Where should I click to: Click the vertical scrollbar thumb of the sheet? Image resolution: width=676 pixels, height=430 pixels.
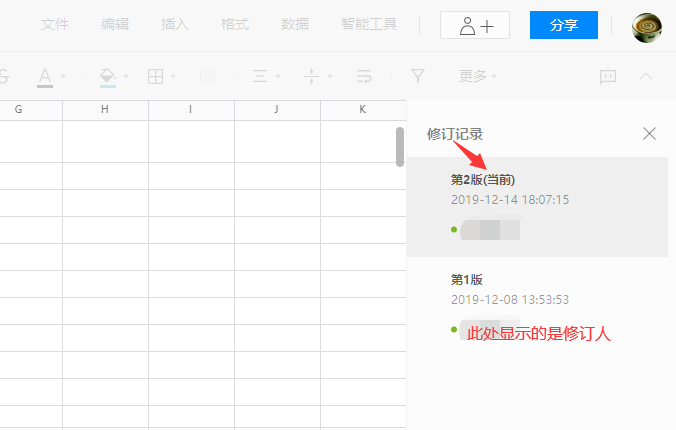click(400, 147)
